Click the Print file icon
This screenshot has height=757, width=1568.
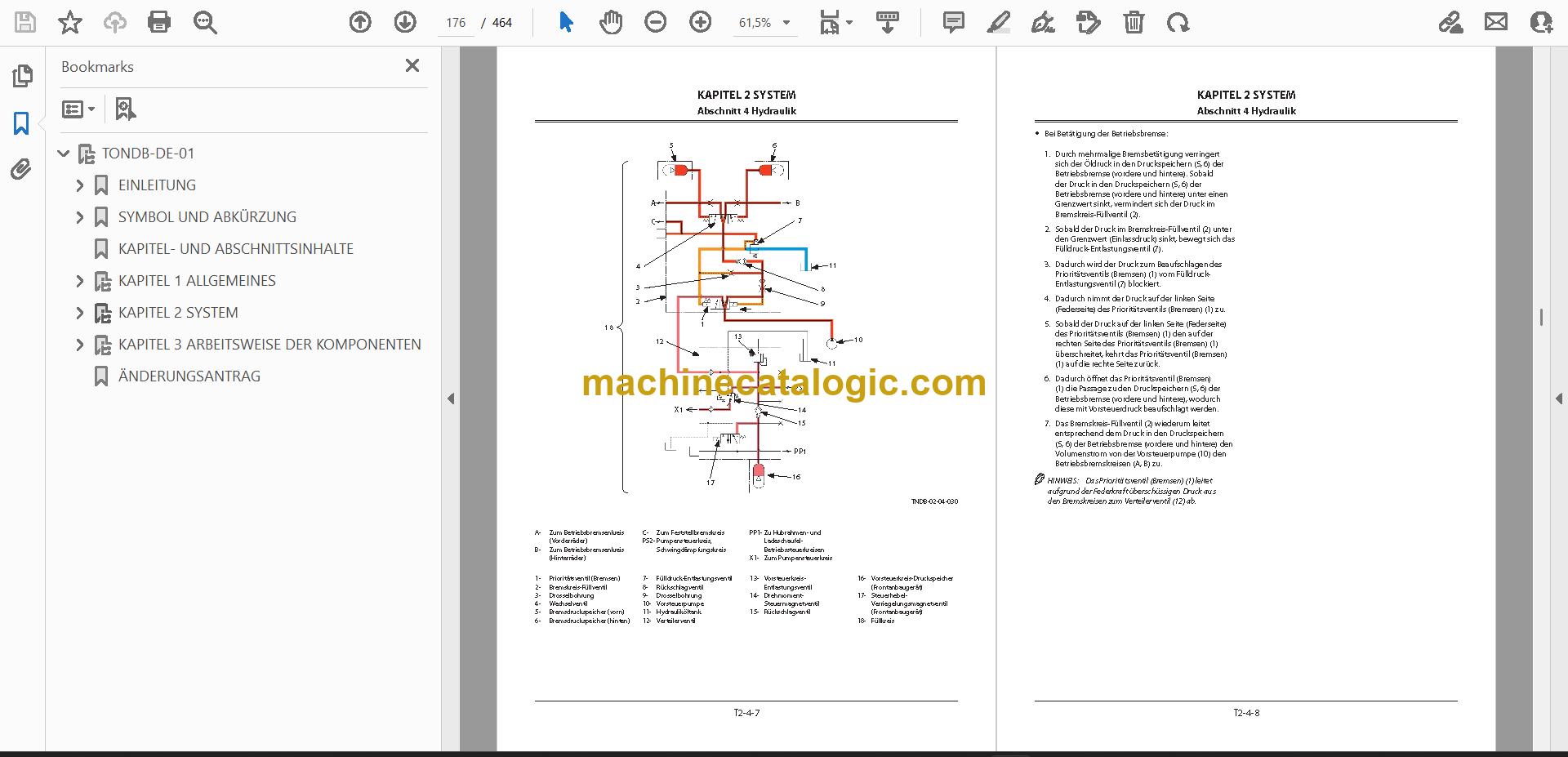159,22
